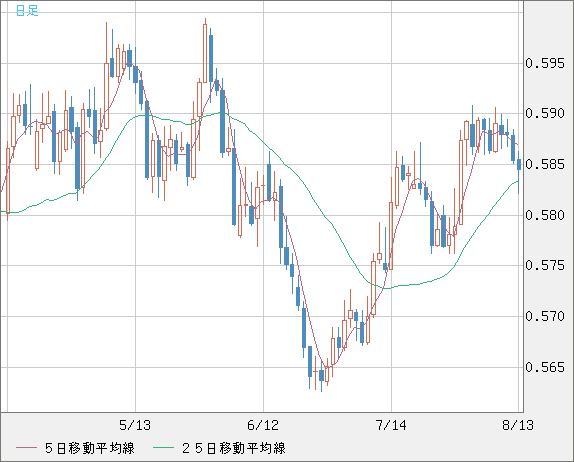This screenshot has width=574, height=462.
Task: Click the 0.575 price axis label
Action: point(545,265)
